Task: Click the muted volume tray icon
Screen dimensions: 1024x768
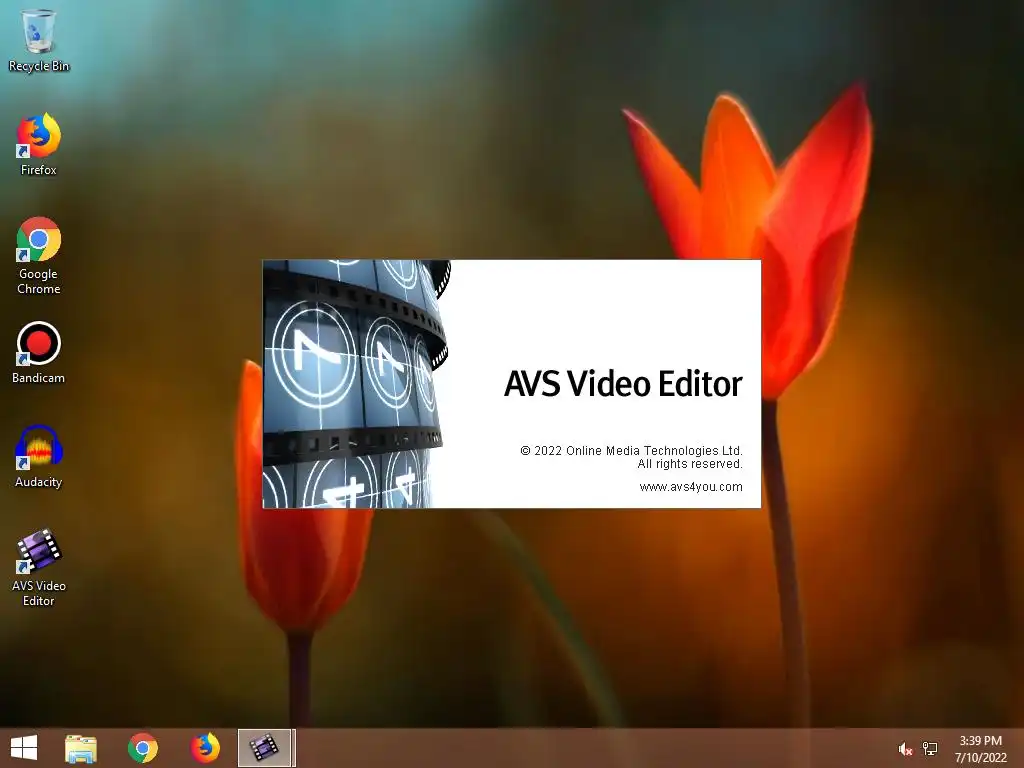Action: (x=904, y=749)
